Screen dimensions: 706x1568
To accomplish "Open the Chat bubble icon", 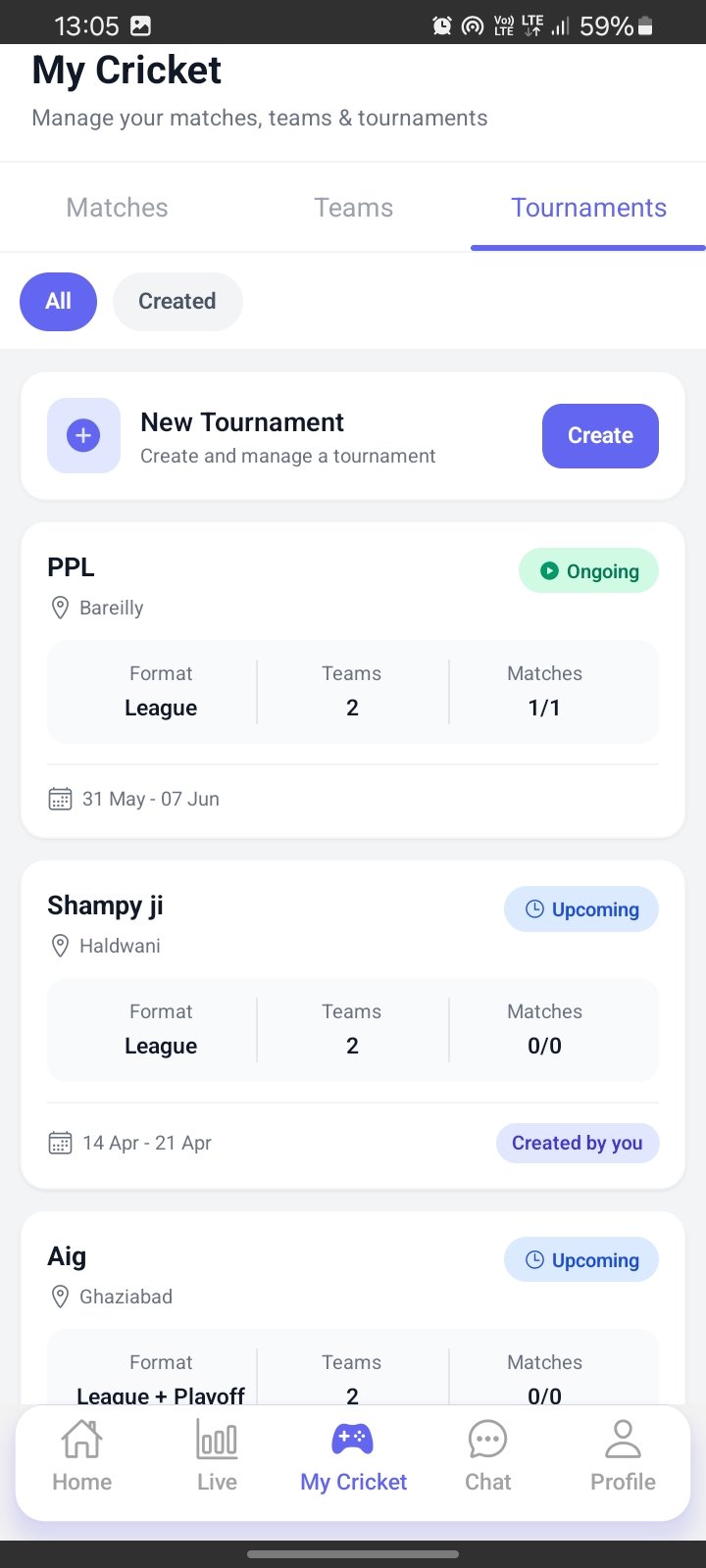I will tap(487, 1440).
